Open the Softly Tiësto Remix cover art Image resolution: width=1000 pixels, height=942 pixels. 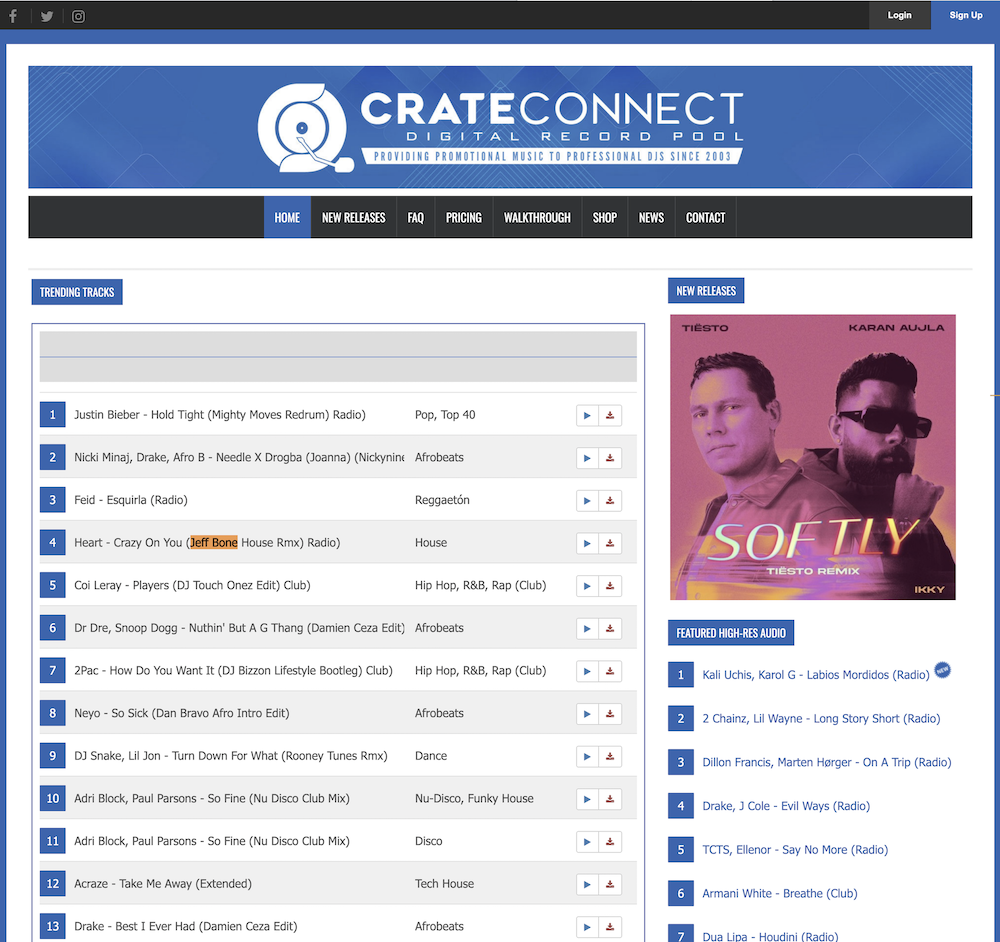(812, 457)
